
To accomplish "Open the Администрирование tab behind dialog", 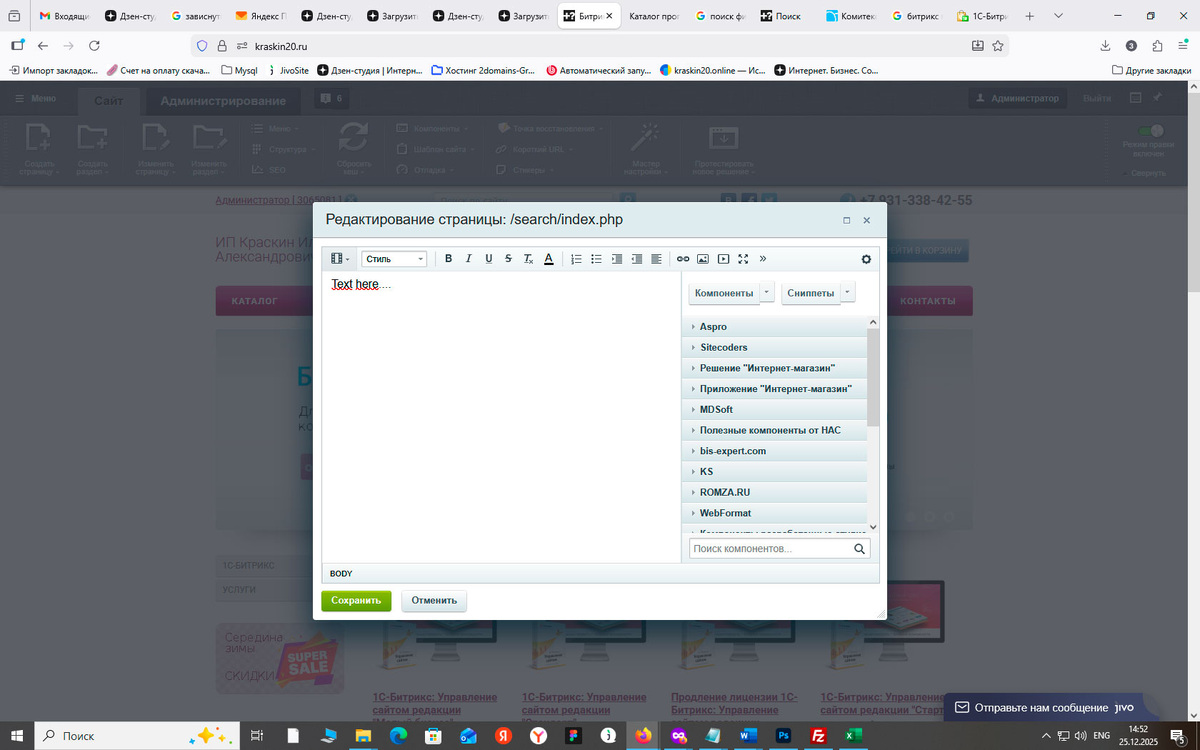I will pyautogui.click(x=223, y=100).
